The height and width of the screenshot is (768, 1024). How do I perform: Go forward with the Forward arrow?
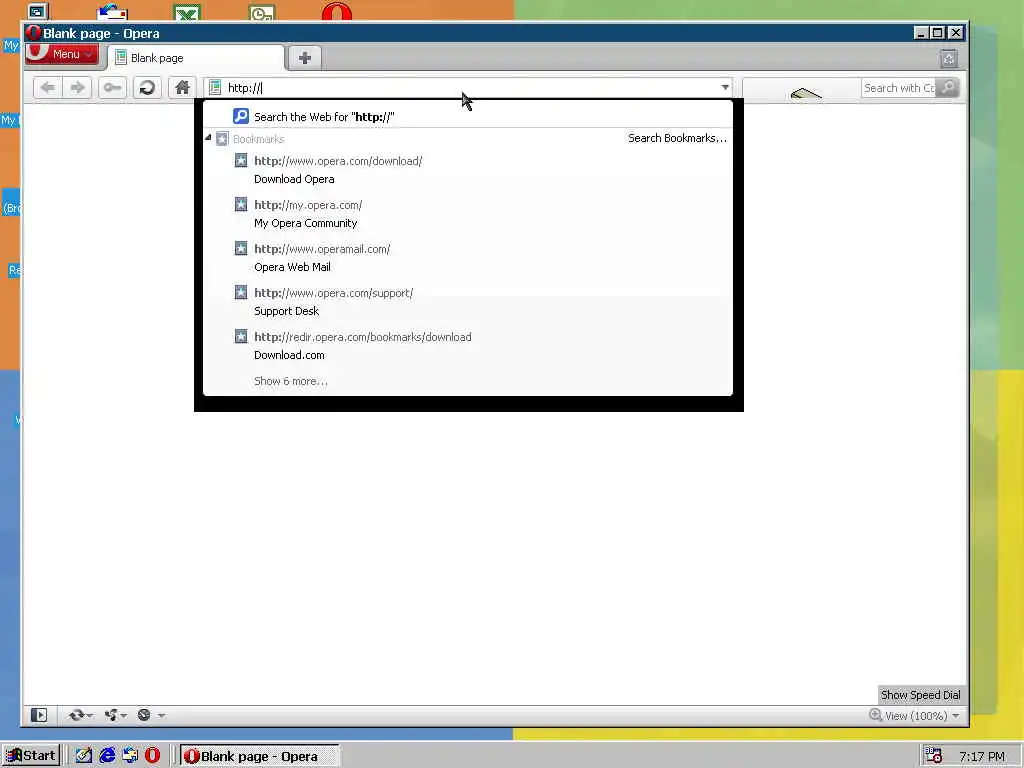tap(77, 88)
